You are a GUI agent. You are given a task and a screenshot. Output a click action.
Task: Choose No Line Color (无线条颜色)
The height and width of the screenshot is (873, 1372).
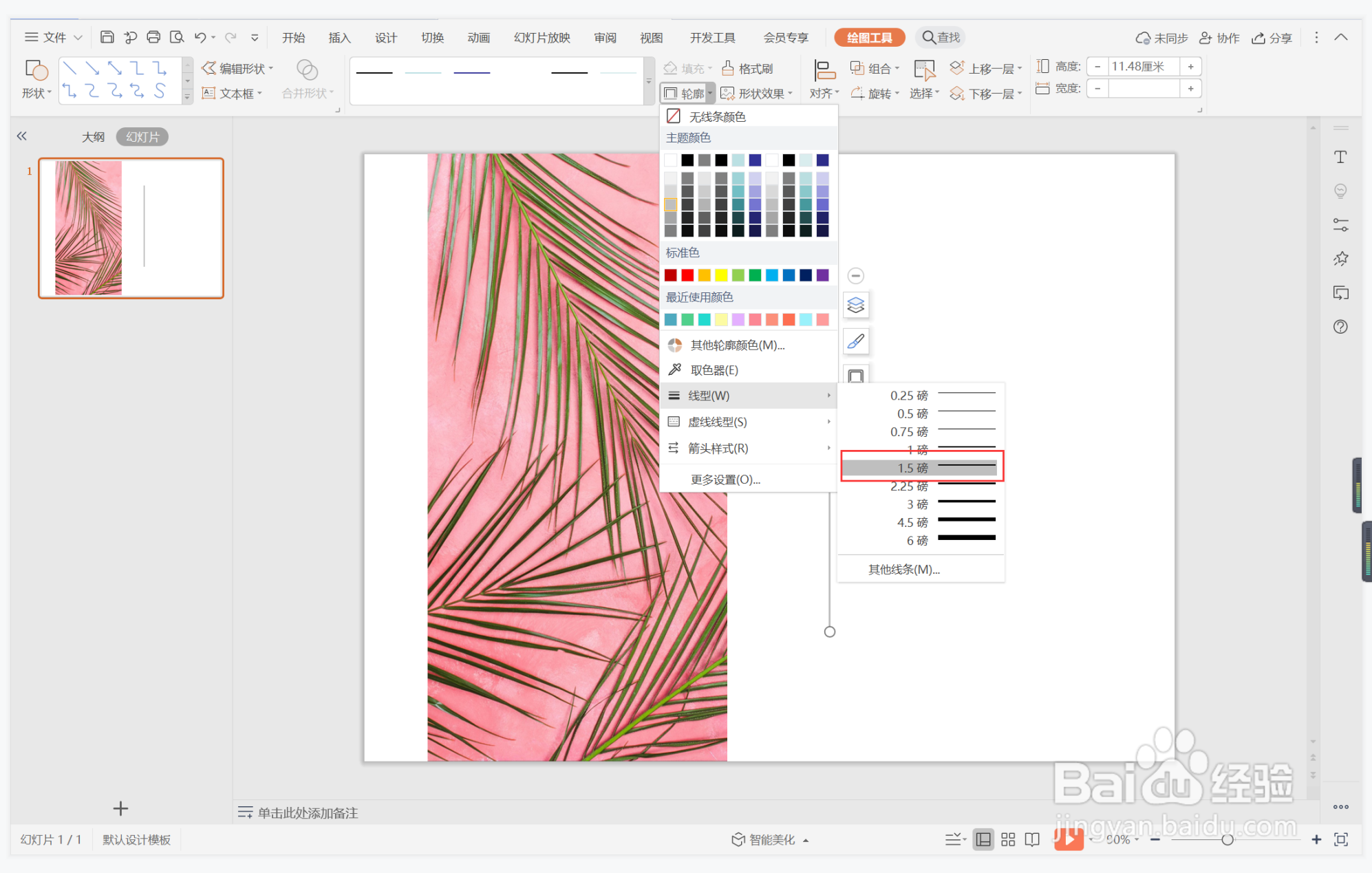pyautogui.click(x=717, y=116)
